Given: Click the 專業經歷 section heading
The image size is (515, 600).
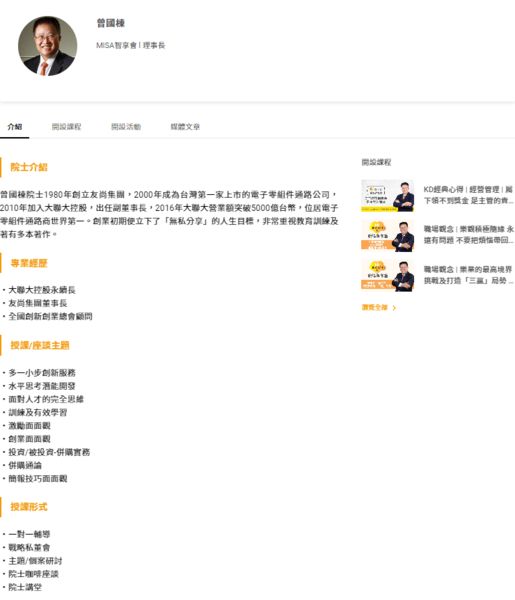Looking at the screenshot, I should (x=29, y=263).
